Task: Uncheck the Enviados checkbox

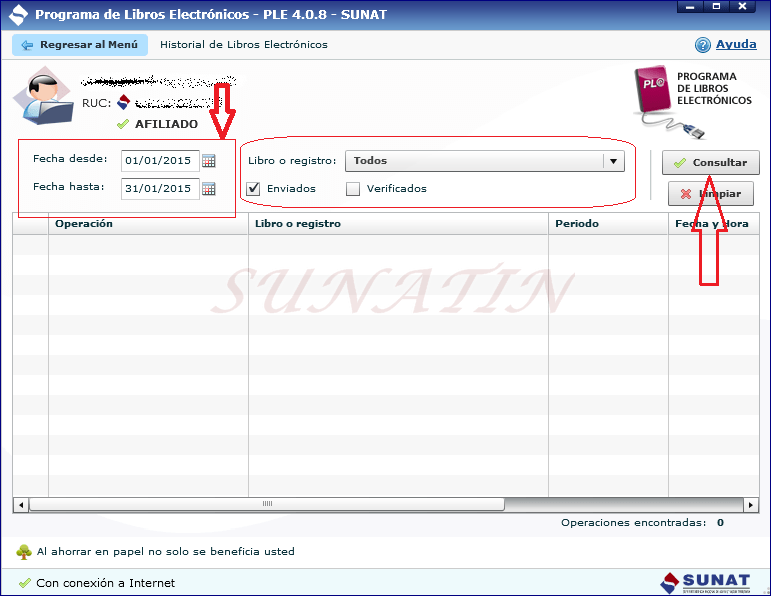Action: click(x=254, y=188)
